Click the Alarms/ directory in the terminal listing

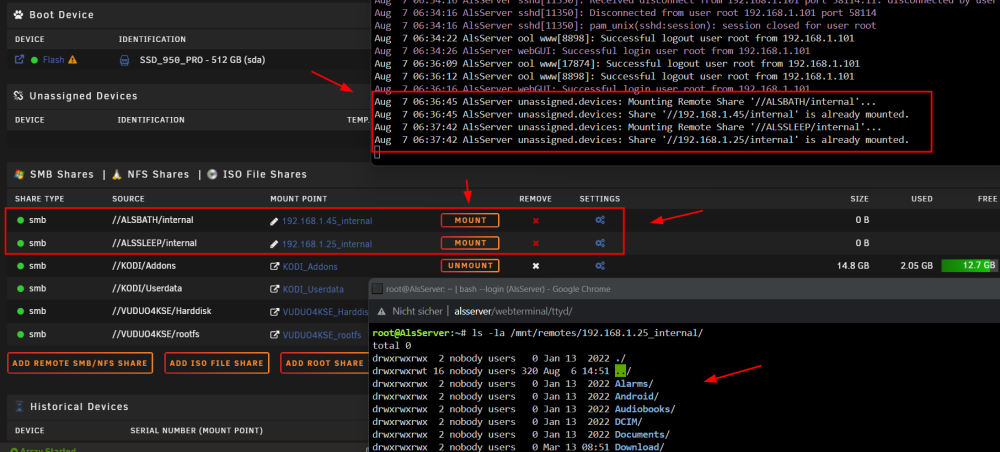coord(634,384)
